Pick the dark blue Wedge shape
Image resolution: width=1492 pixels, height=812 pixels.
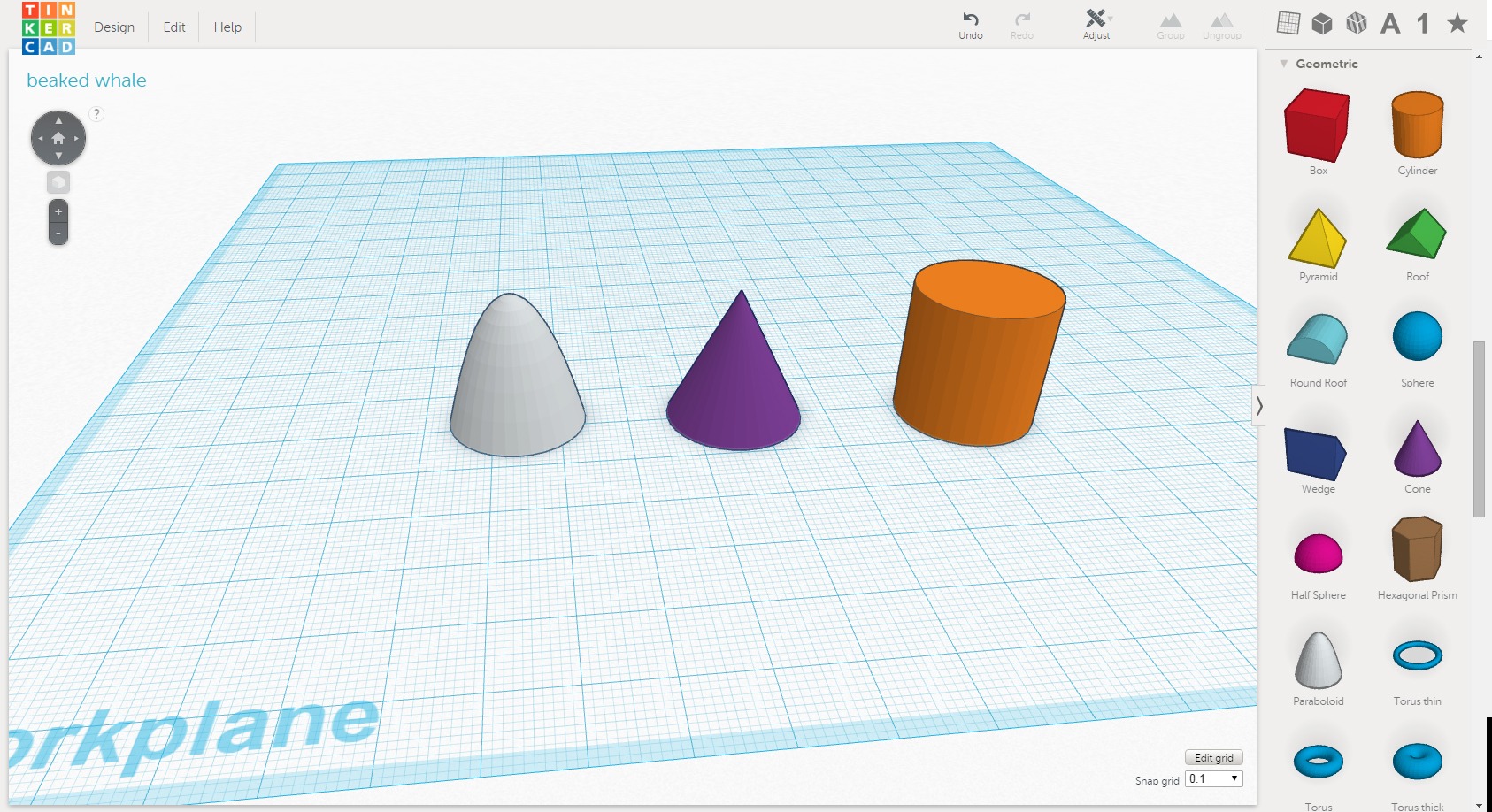[x=1316, y=454]
